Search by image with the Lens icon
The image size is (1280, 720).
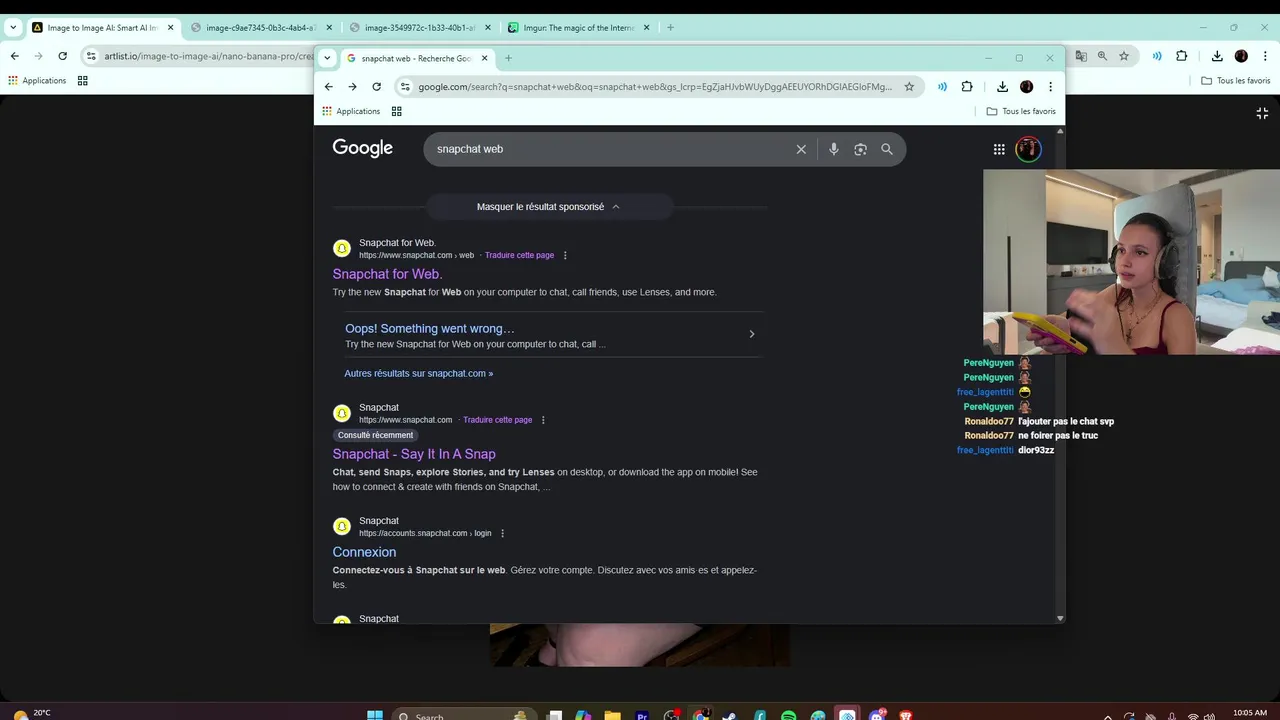pos(860,149)
